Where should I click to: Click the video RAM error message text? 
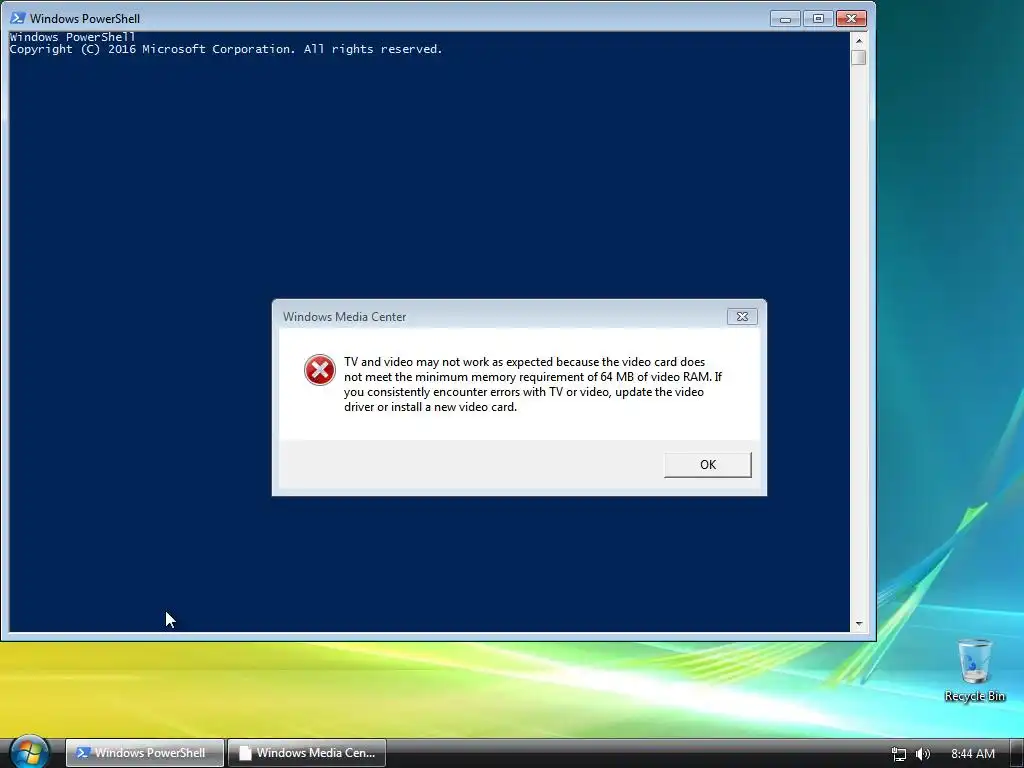click(x=533, y=384)
